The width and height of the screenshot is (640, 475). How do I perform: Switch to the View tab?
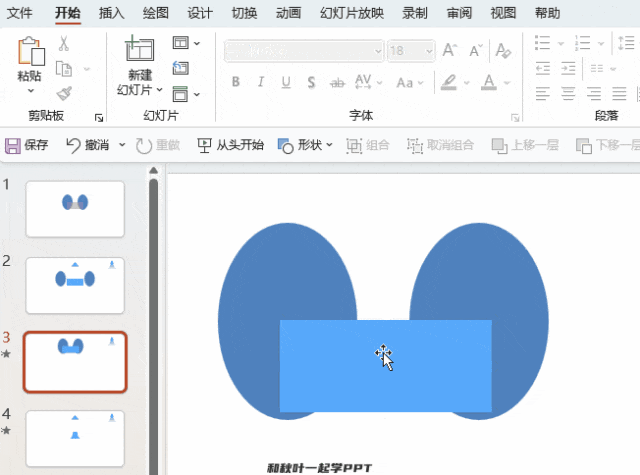pyautogui.click(x=503, y=13)
